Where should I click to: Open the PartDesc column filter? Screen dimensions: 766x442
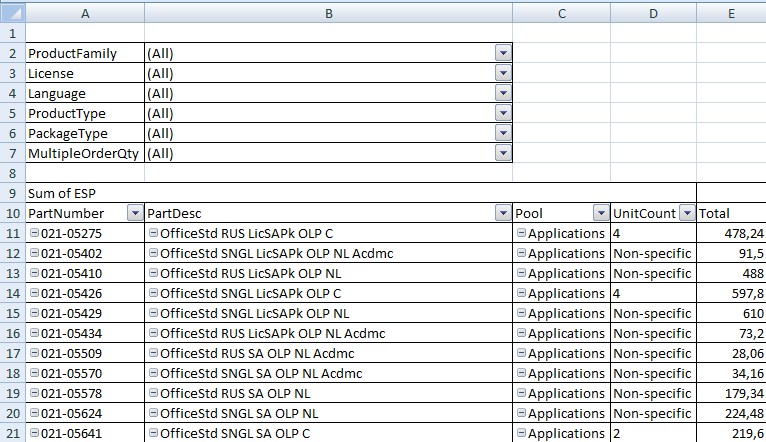click(503, 213)
